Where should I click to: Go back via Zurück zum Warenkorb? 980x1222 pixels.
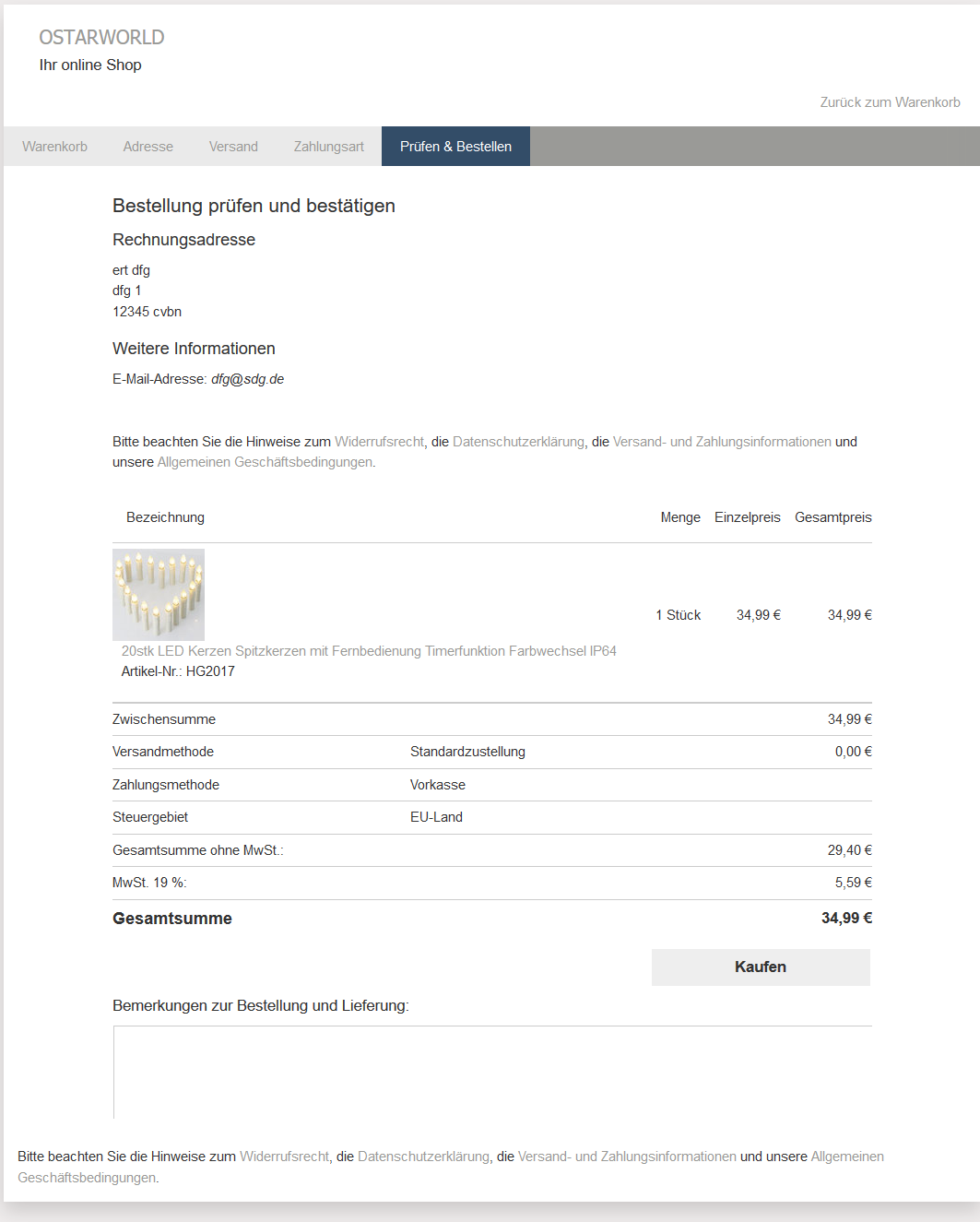tap(890, 102)
